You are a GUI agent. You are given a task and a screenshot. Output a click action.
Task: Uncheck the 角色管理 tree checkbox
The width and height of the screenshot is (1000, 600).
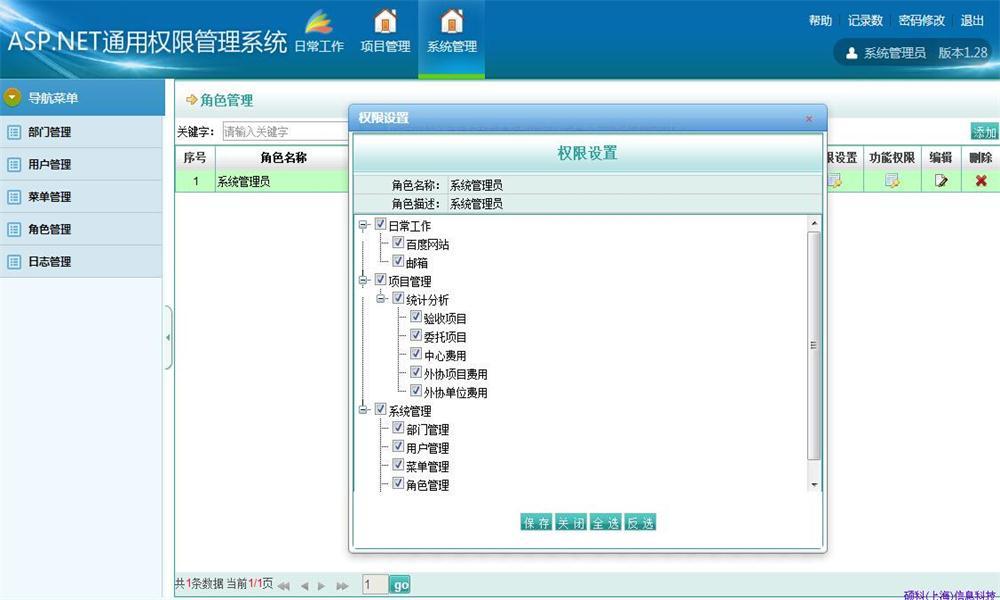point(398,483)
